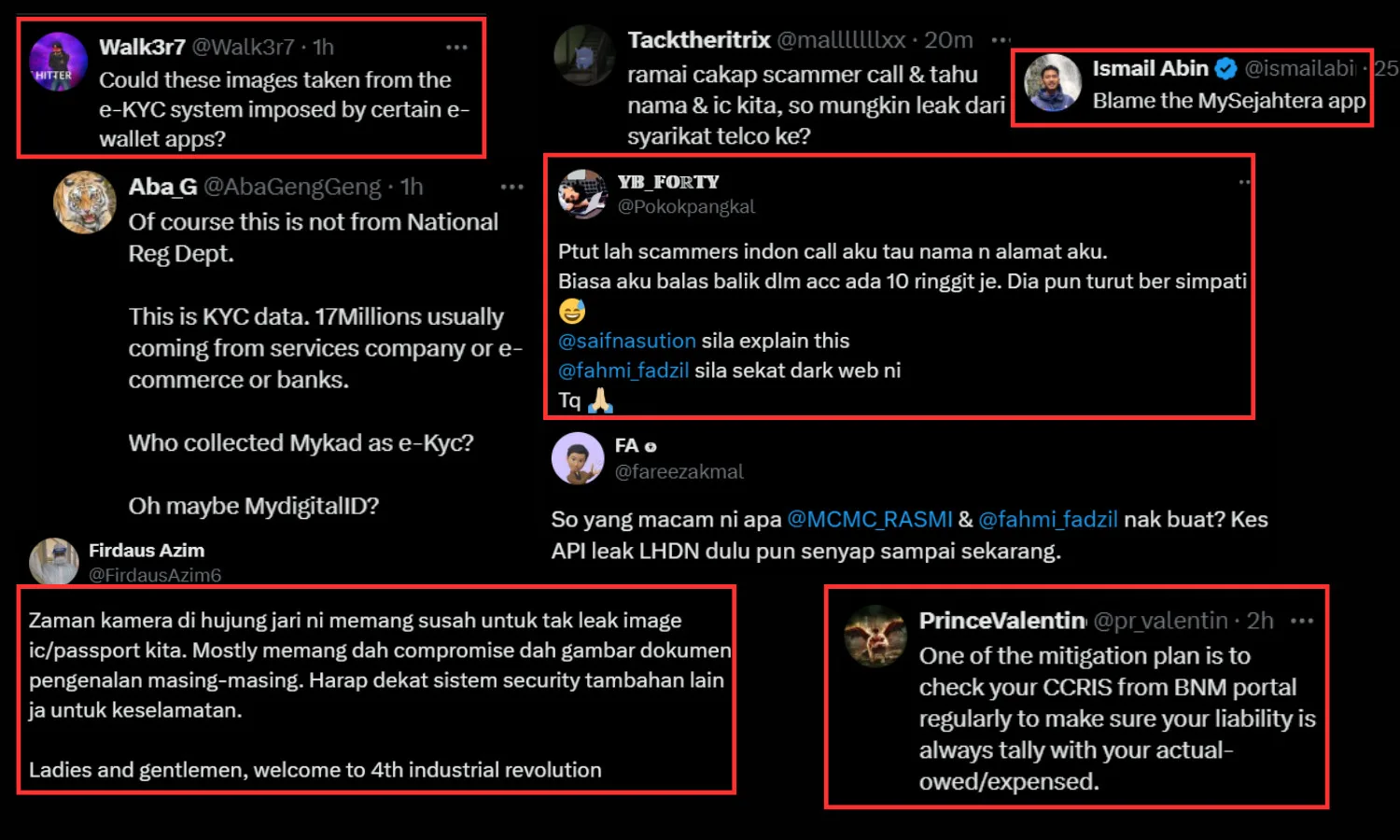This screenshot has height=840, width=1400.
Task: Click Firdaus Azim's profile picture
Action: click(54, 561)
